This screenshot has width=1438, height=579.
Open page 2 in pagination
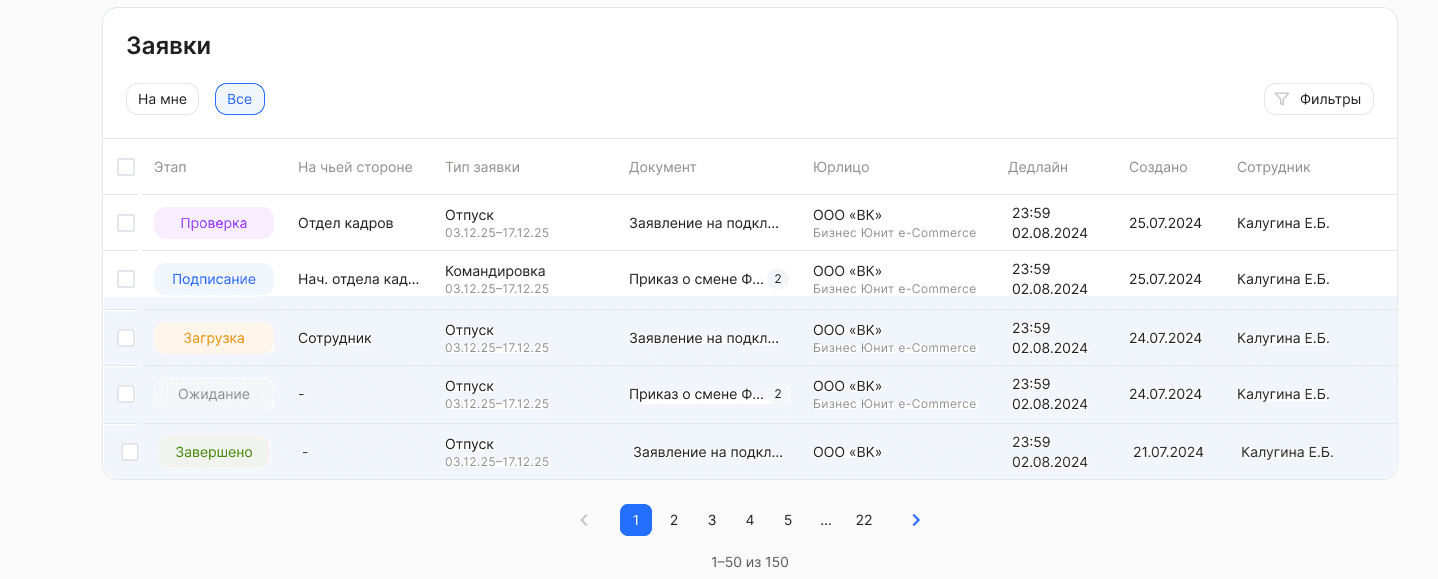click(674, 520)
